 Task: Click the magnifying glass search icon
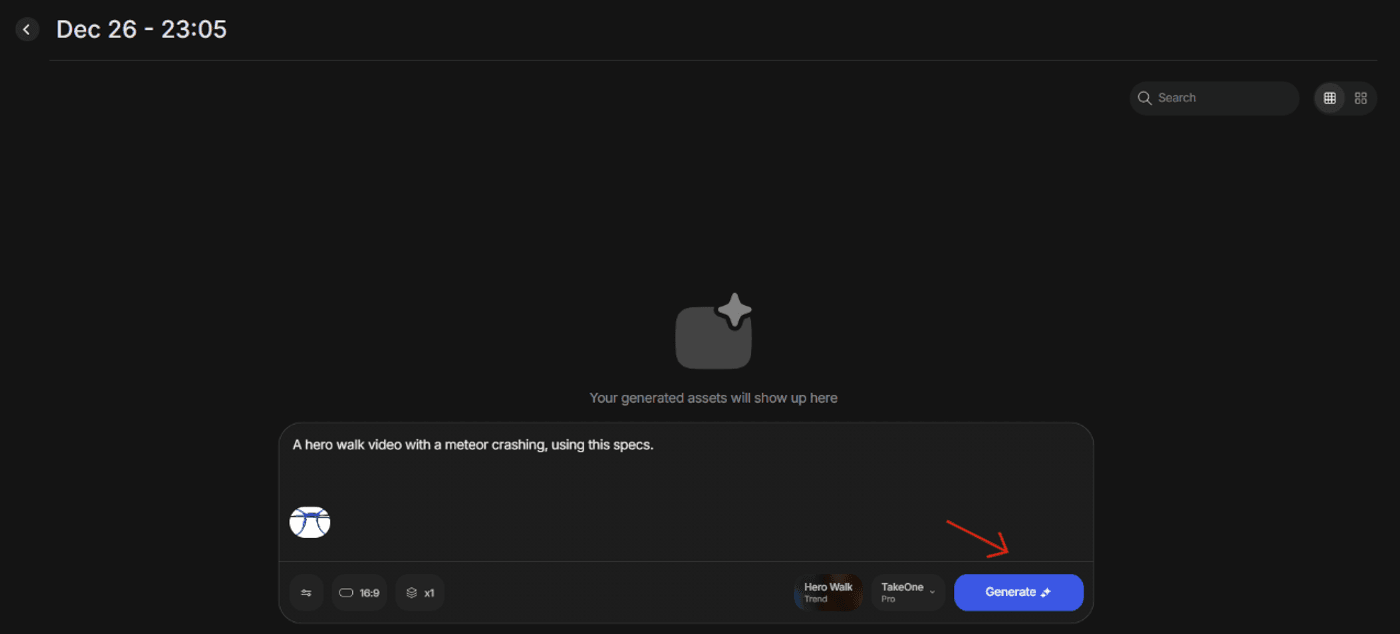click(x=1145, y=98)
